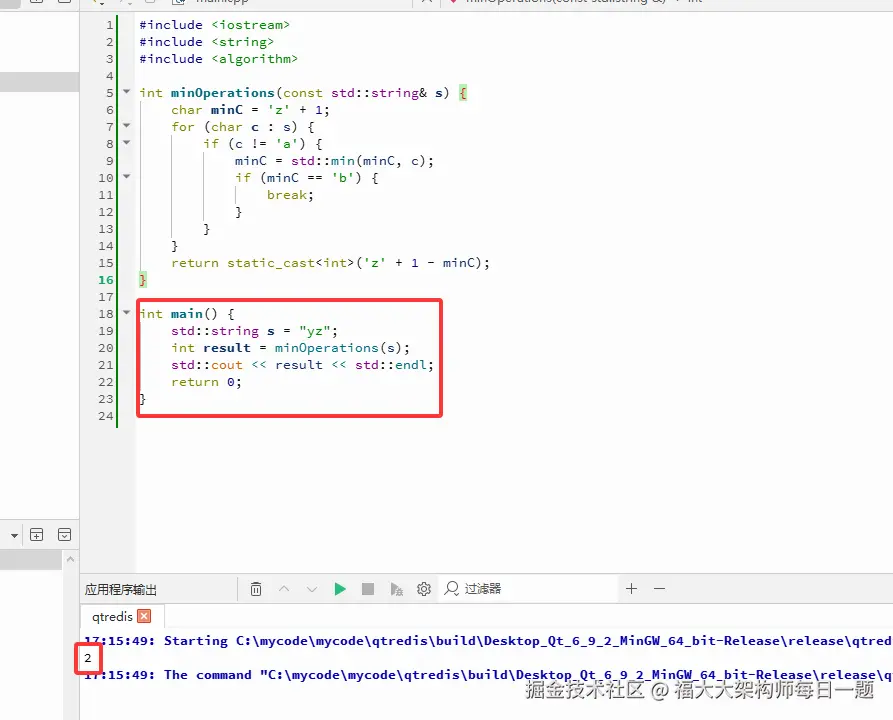893x720 pixels.
Task: Close the sidebar pane with chevron-box icon
Action: 64,534
